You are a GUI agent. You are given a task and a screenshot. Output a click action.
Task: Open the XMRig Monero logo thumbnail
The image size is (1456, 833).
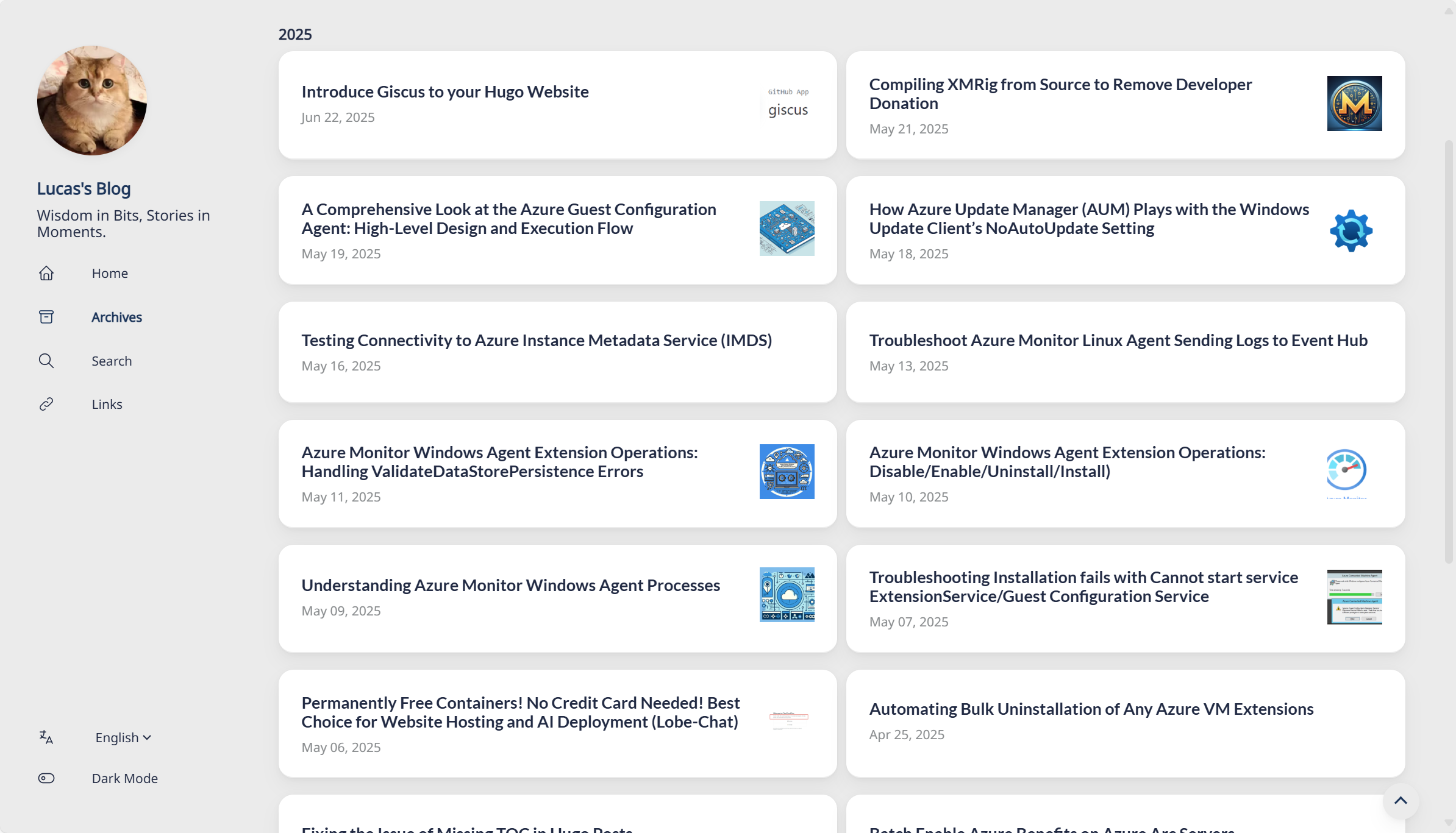(x=1355, y=104)
